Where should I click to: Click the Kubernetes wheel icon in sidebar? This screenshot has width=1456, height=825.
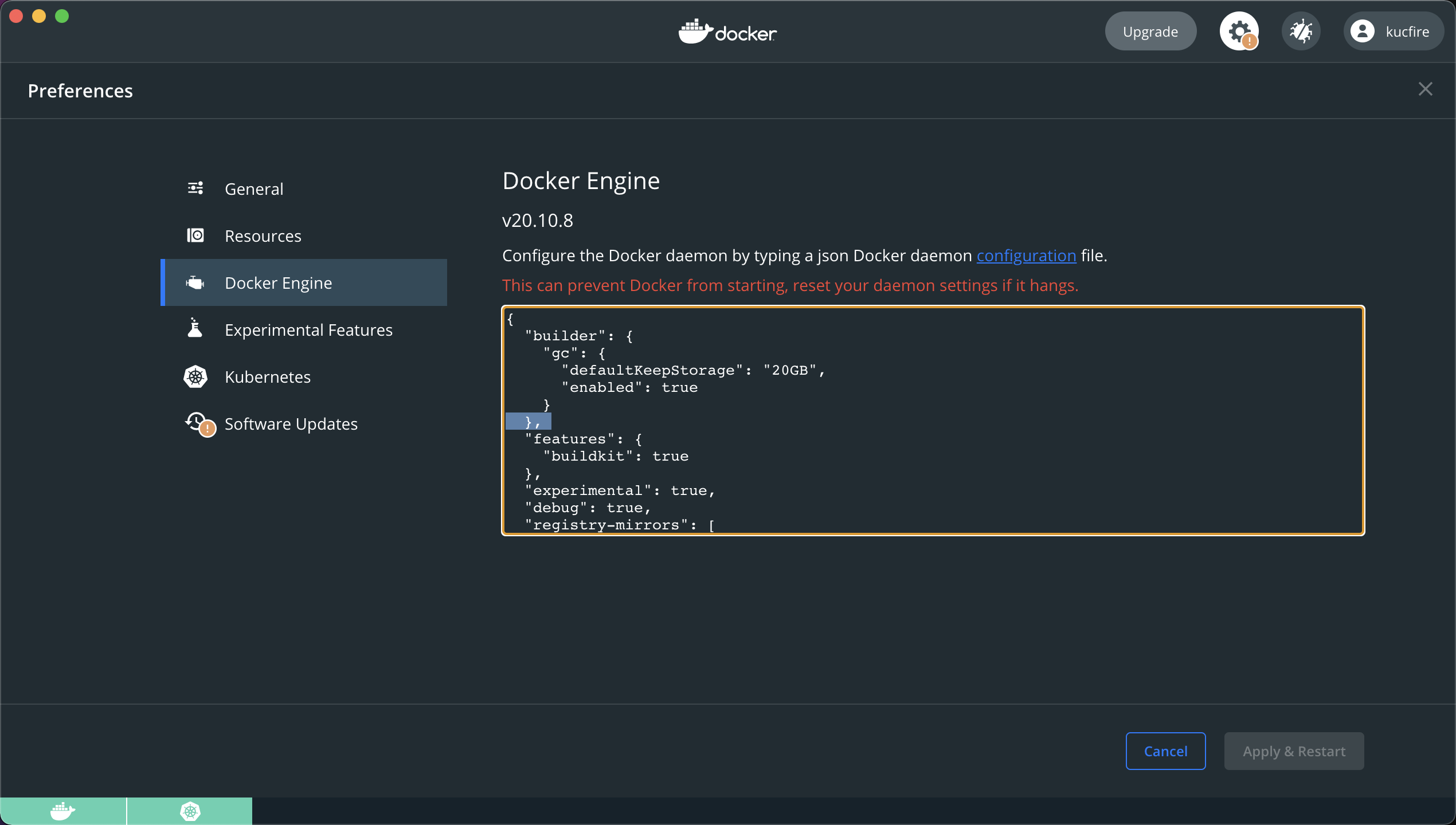point(195,376)
